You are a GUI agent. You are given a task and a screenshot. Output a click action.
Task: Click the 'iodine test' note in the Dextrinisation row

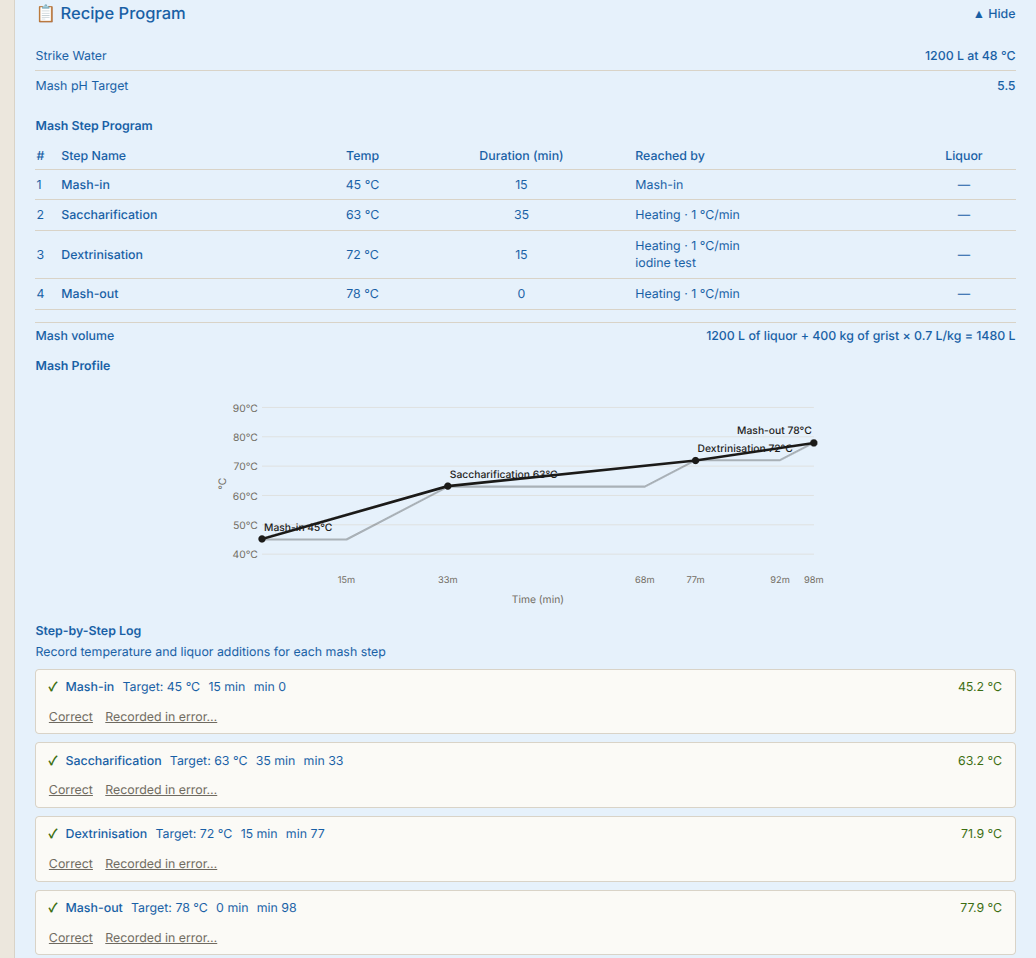click(665, 263)
